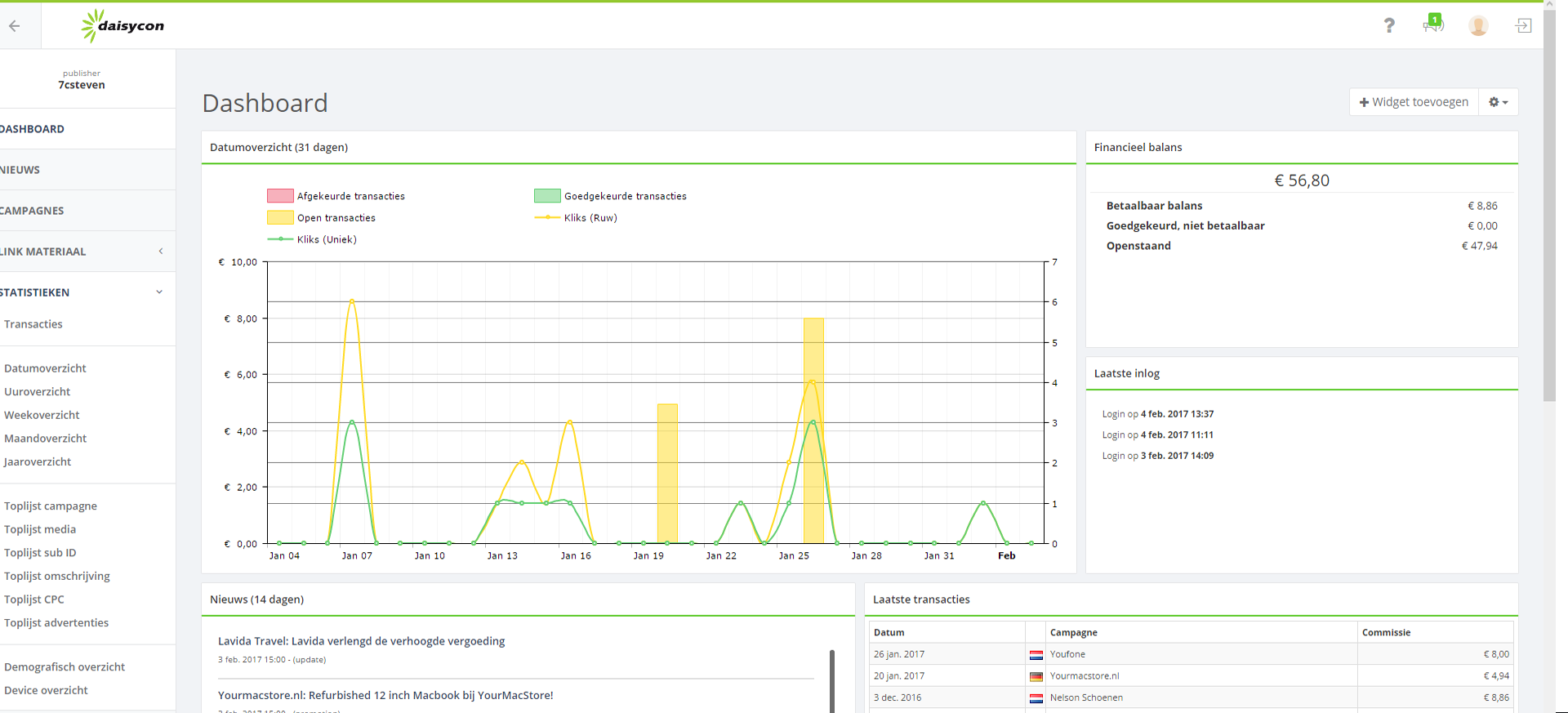Collapse Statistieken sidebar chevron

(x=159, y=292)
